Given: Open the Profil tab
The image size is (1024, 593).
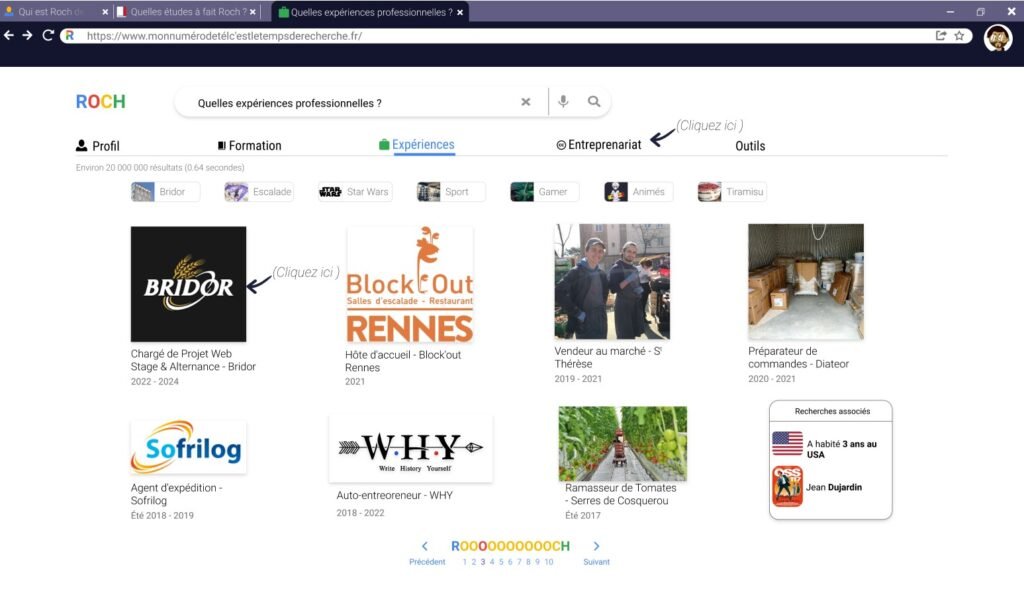Looking at the screenshot, I should pyautogui.click(x=98, y=146).
